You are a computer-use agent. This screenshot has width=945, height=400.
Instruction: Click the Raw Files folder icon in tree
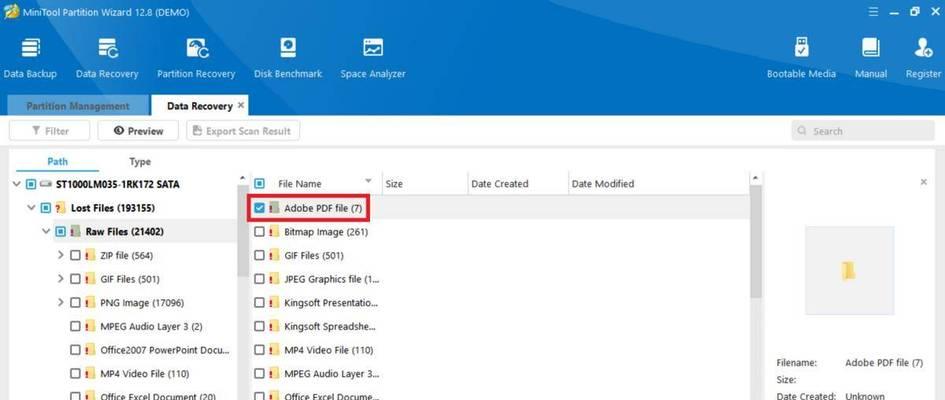click(x=75, y=231)
